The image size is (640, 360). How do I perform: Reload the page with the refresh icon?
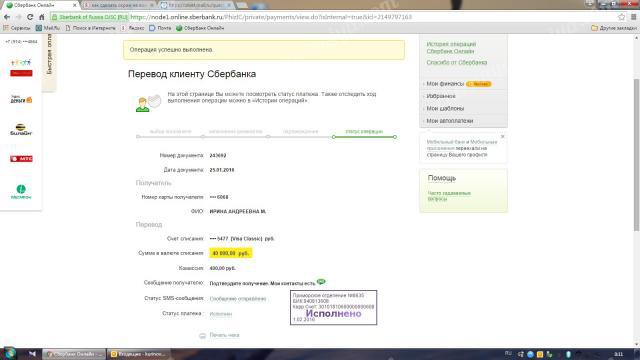30,17
